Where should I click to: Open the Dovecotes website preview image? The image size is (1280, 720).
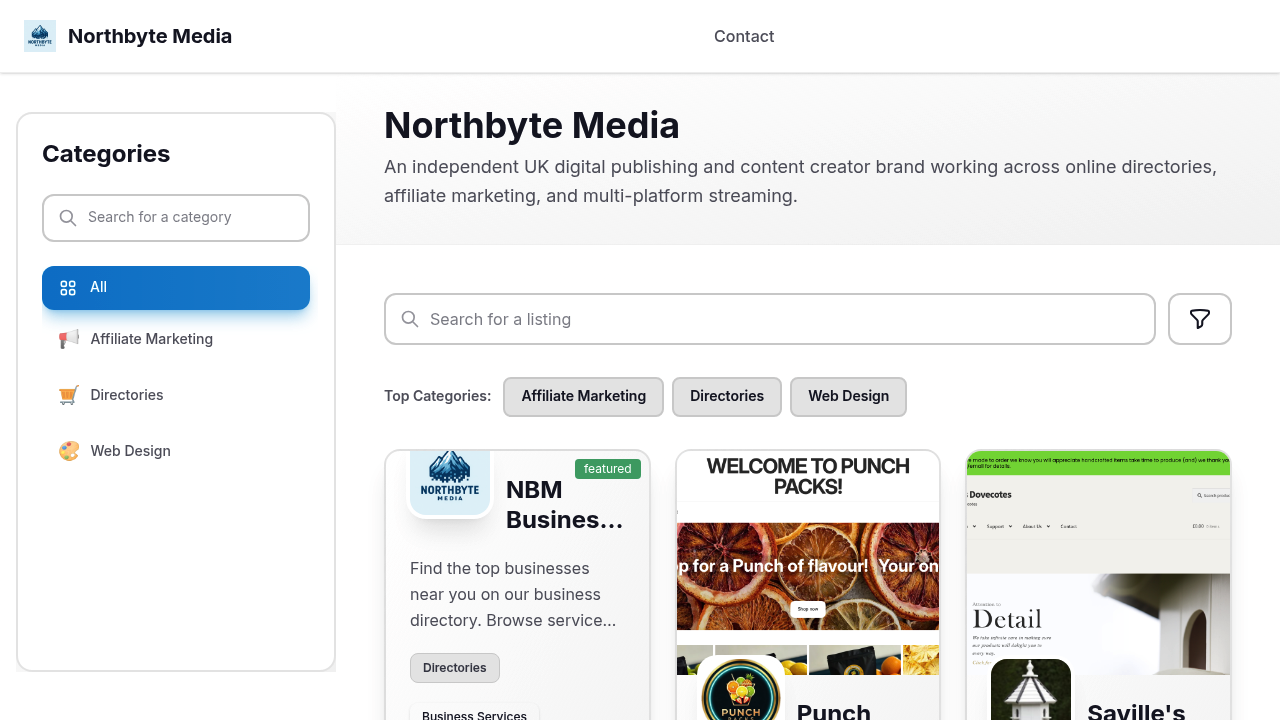[1098, 562]
